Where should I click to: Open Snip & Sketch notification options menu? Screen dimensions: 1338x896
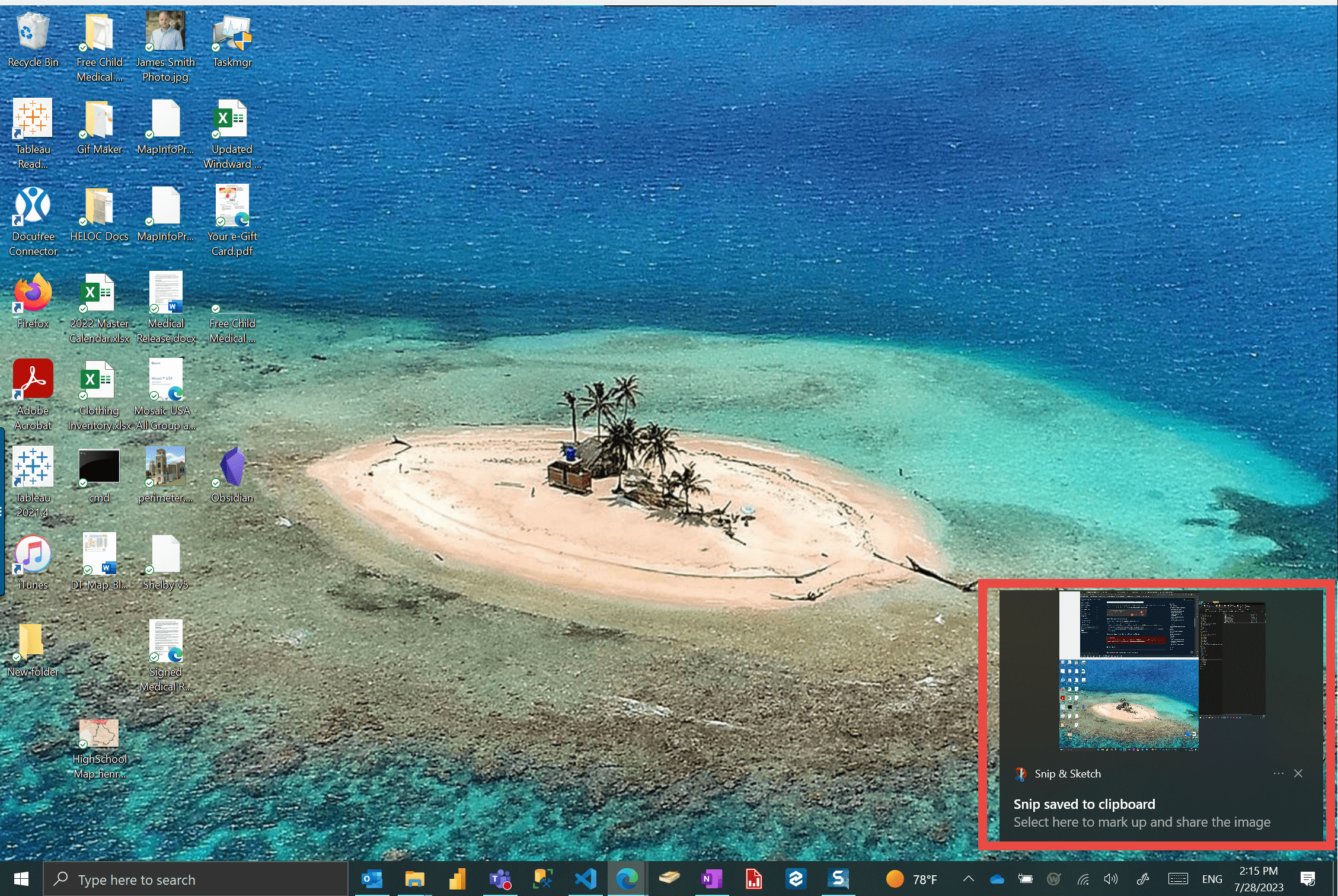click(x=1278, y=774)
